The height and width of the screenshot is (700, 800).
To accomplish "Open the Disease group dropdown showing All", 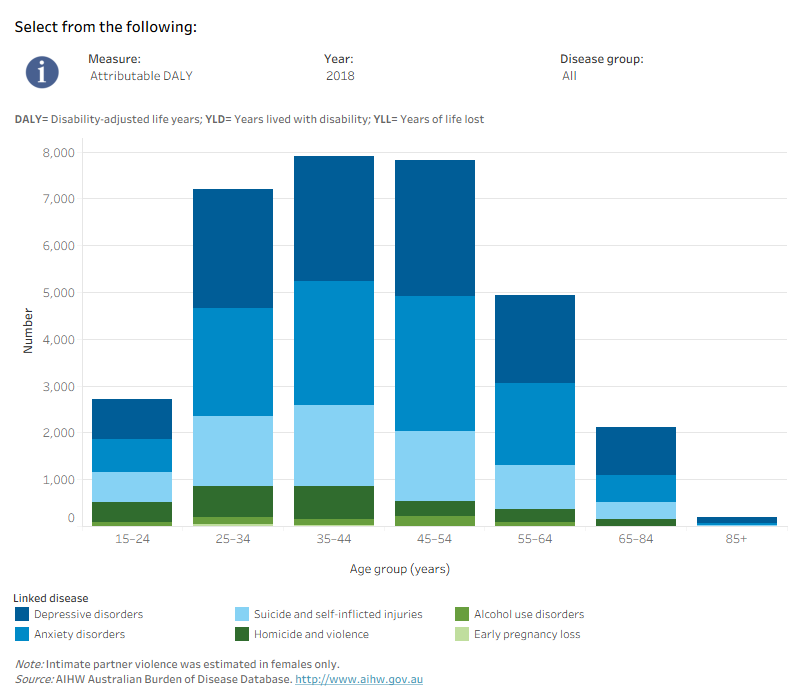I will [x=569, y=76].
